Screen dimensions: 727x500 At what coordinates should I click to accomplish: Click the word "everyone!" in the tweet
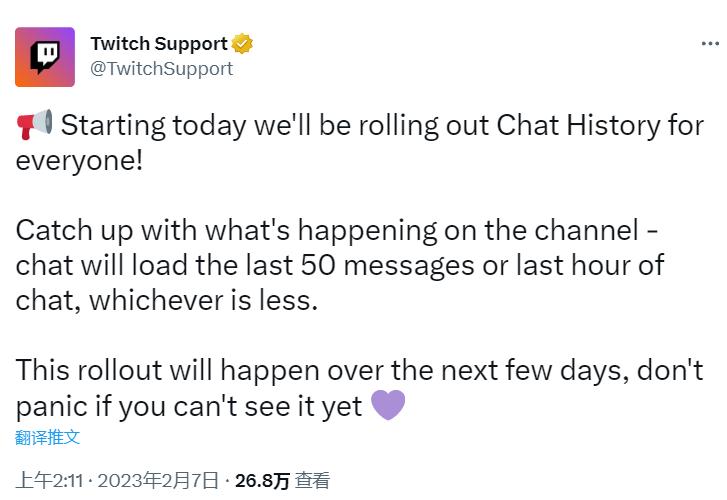(x=79, y=161)
